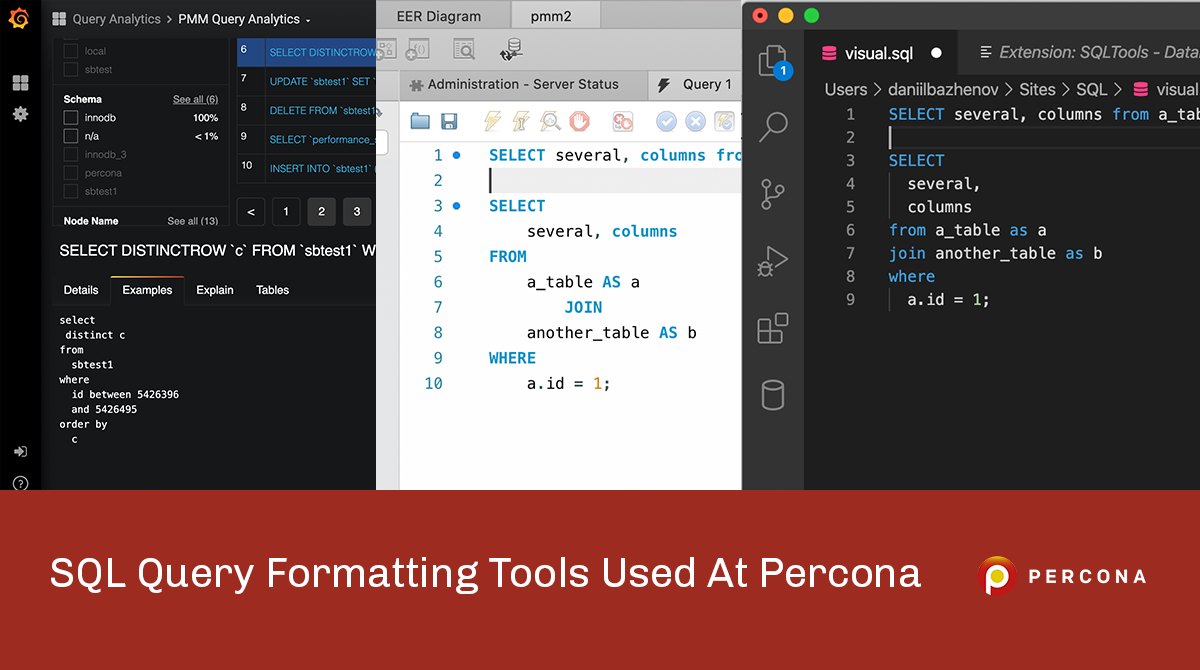
Task: Click the Sign in icon in PMM sidebar
Action: coord(20,452)
